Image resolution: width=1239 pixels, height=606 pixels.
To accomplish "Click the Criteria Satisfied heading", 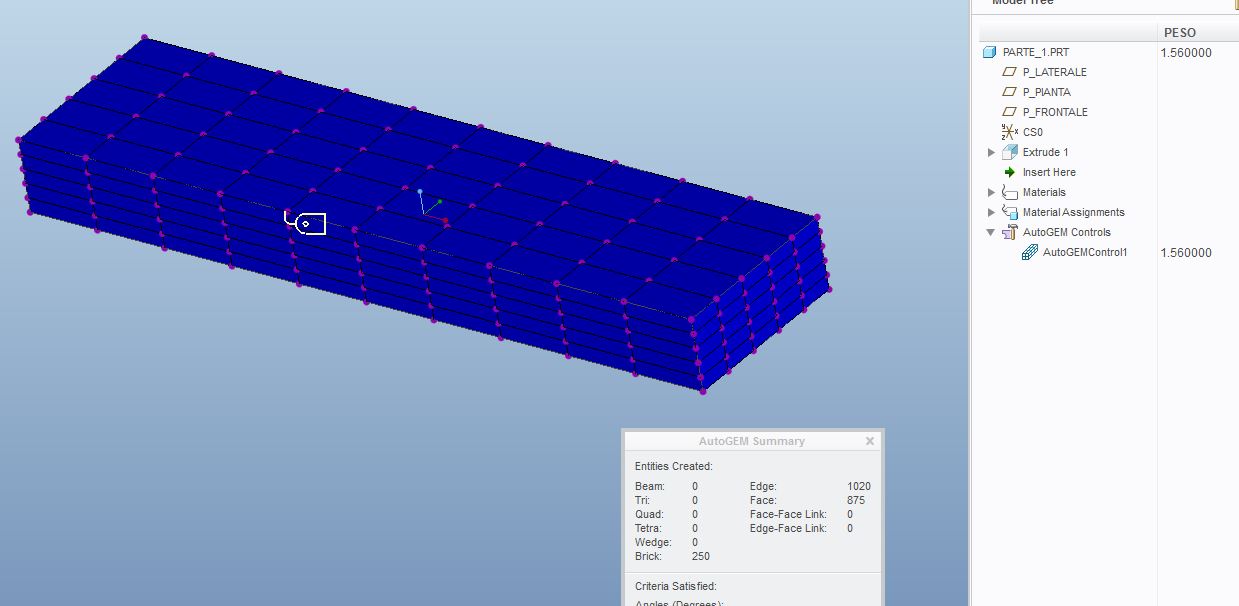I will coord(675,586).
